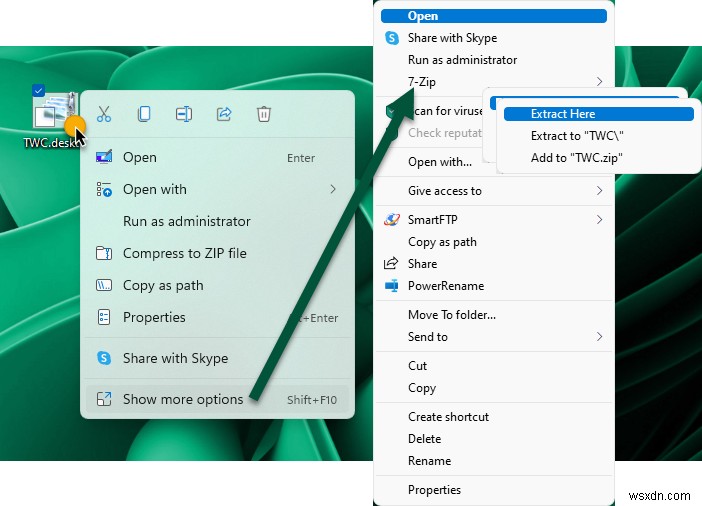Click Cut in classic menu

[x=494, y=366]
